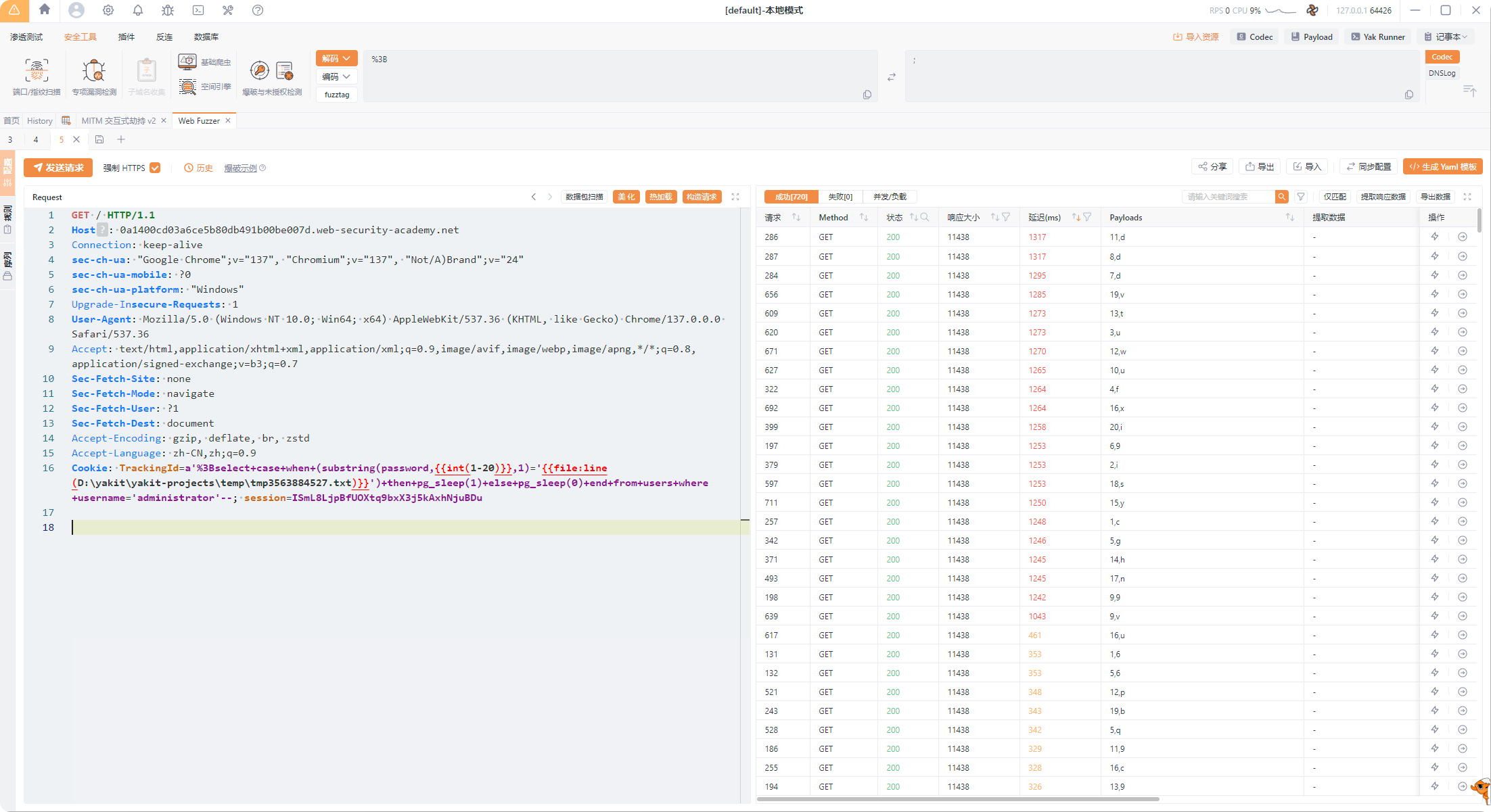1491x812 pixels.
Task: Expand the 解码 decode dropdown
Action: point(336,58)
